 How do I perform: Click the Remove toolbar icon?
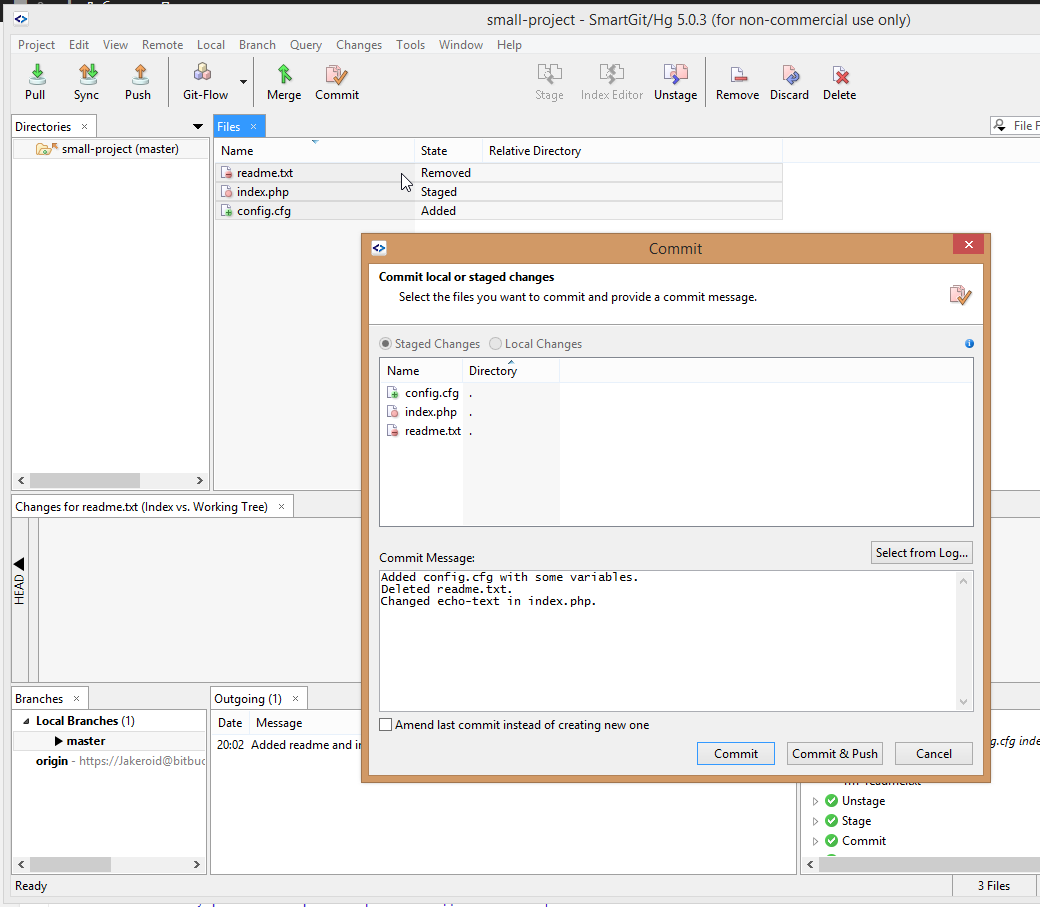(x=737, y=82)
